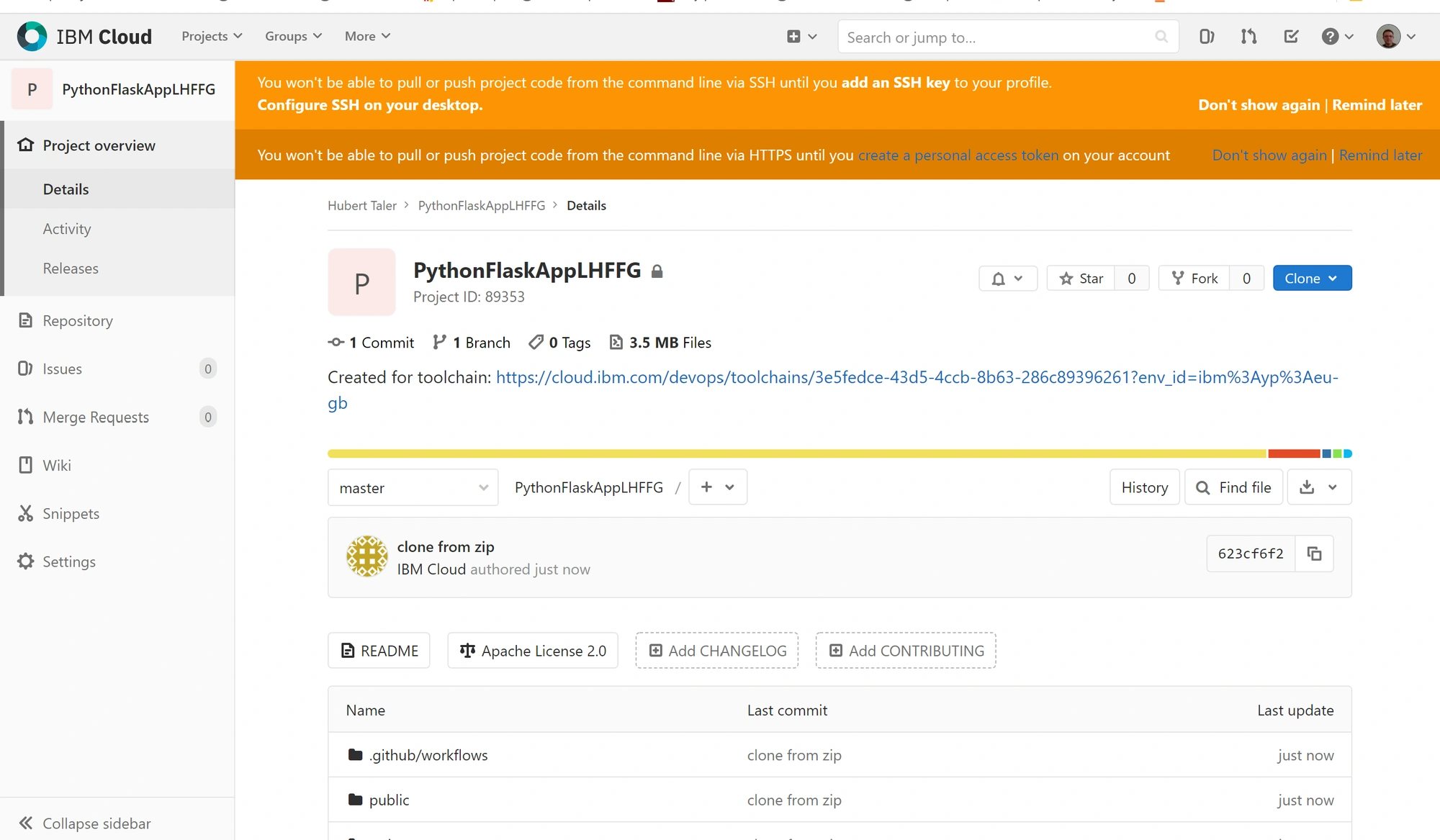Select Details in the sidebar
This screenshot has height=840, width=1440.
click(66, 189)
